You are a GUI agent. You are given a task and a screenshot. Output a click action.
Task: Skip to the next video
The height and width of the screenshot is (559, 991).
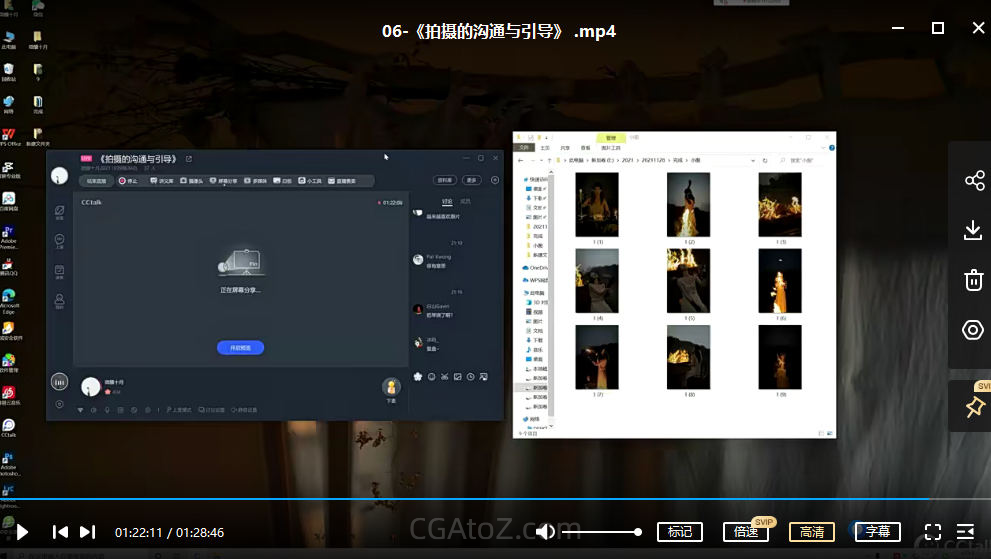[88, 532]
